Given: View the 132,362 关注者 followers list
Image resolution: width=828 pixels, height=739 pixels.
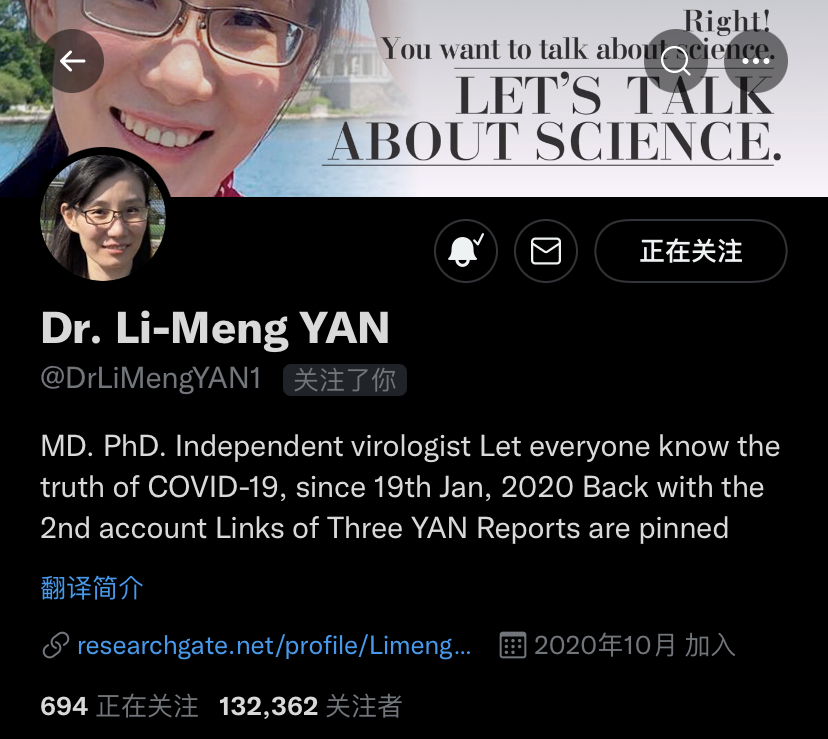Looking at the screenshot, I should pyautogui.click(x=310, y=706).
